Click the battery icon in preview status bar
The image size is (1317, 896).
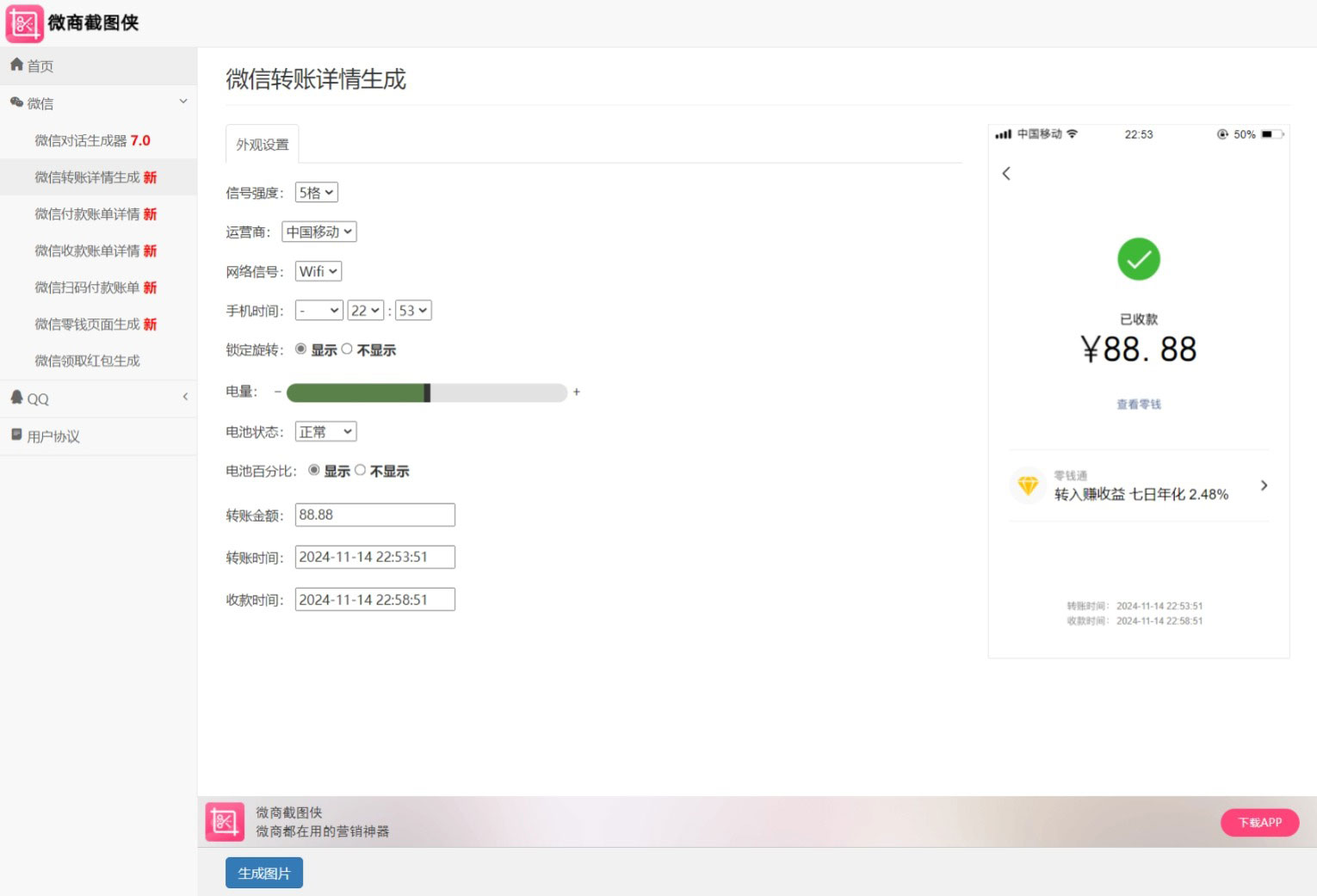(x=1273, y=134)
